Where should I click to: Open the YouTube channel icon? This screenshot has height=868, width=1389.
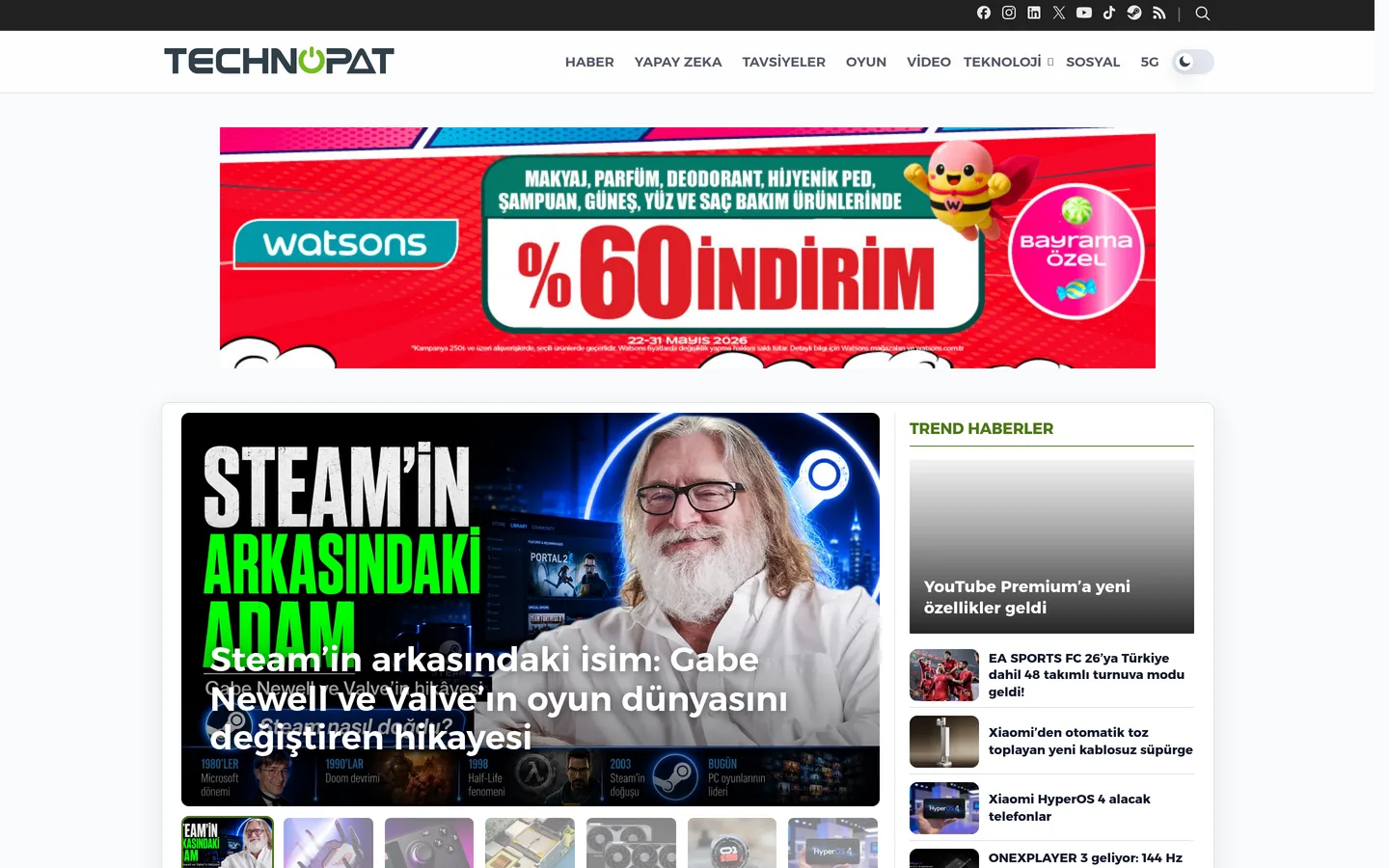1084,13
